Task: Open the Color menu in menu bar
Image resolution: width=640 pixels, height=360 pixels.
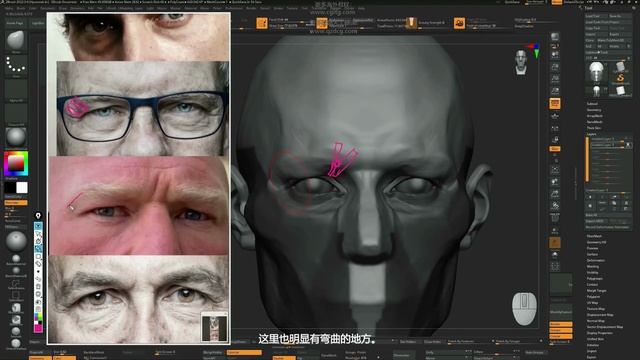Action: [x=32, y=8]
